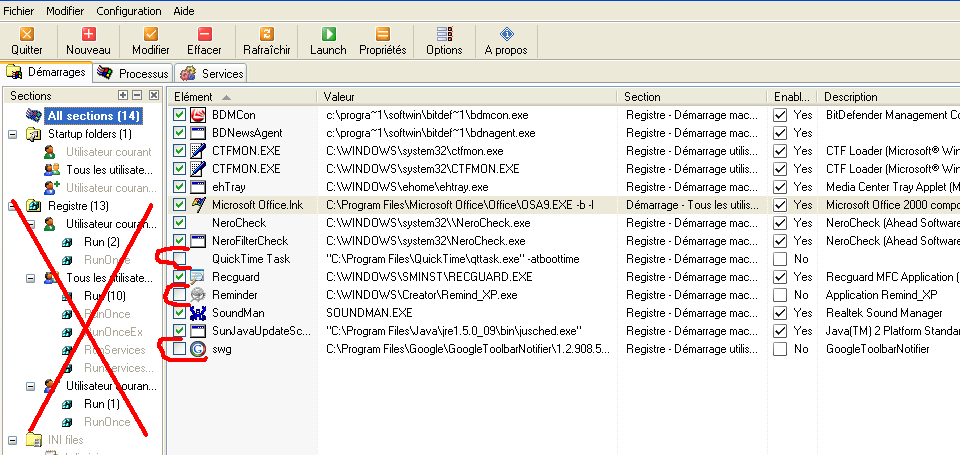Open the Fichier menu

19,11
